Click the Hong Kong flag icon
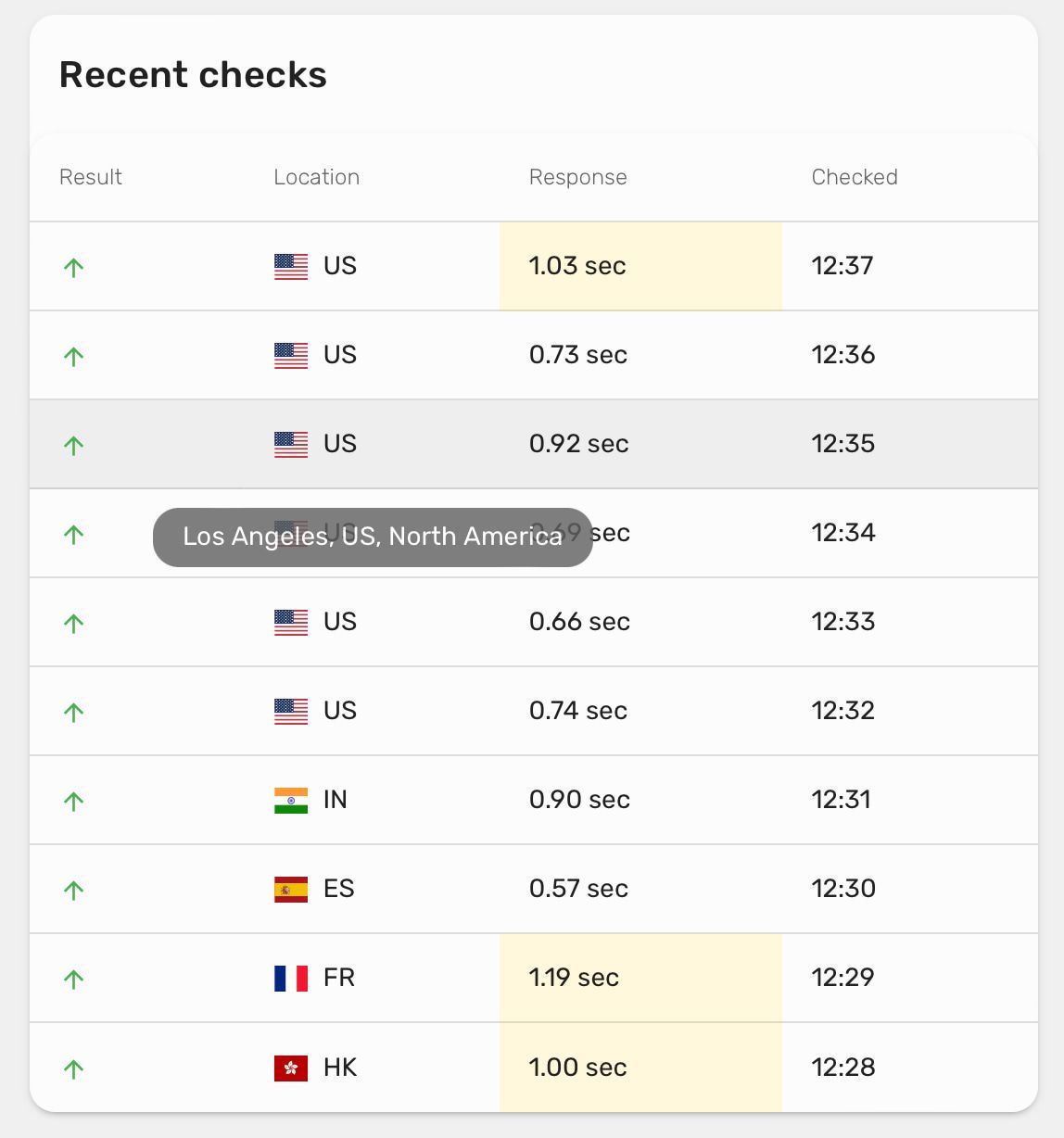Image resolution: width=1064 pixels, height=1138 pixels. coord(290,1067)
